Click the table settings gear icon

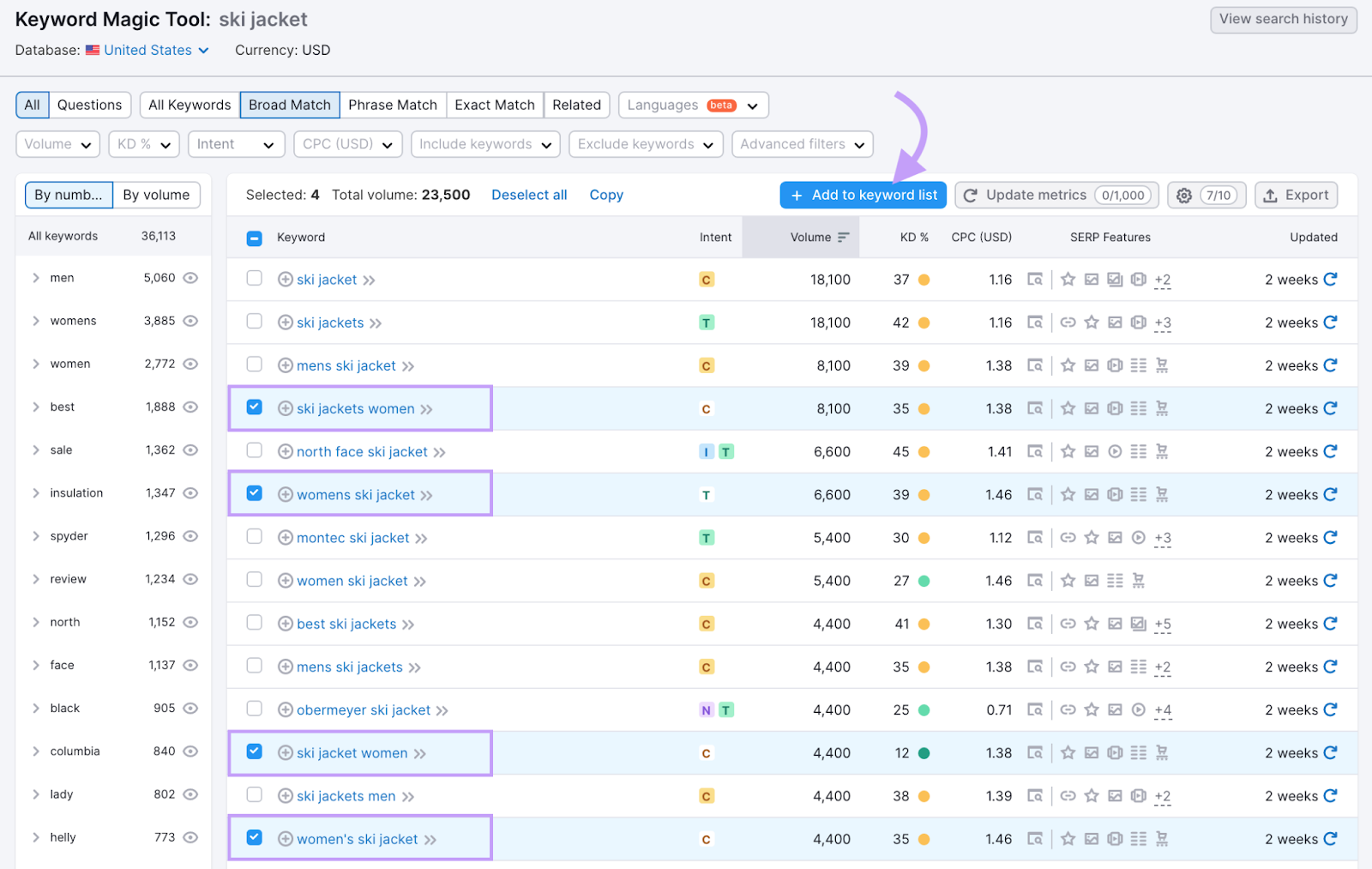tap(1183, 196)
